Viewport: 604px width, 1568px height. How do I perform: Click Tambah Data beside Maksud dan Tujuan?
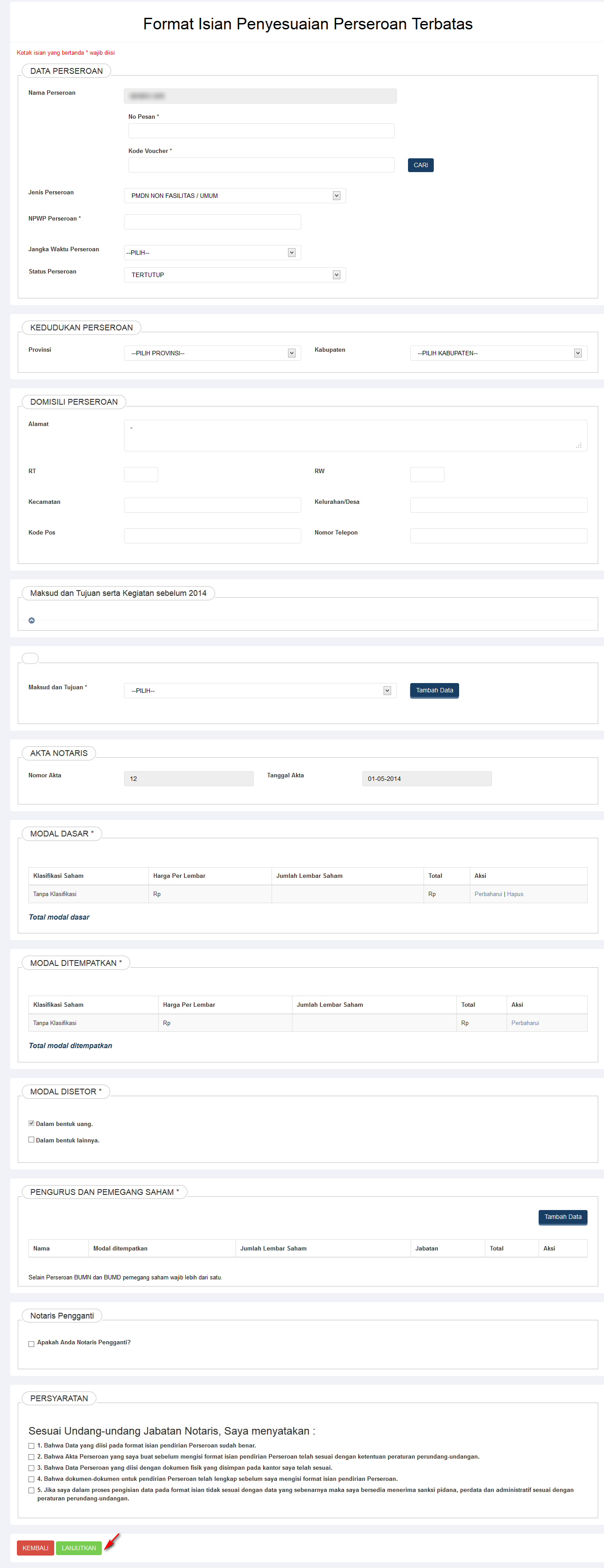pos(434,690)
